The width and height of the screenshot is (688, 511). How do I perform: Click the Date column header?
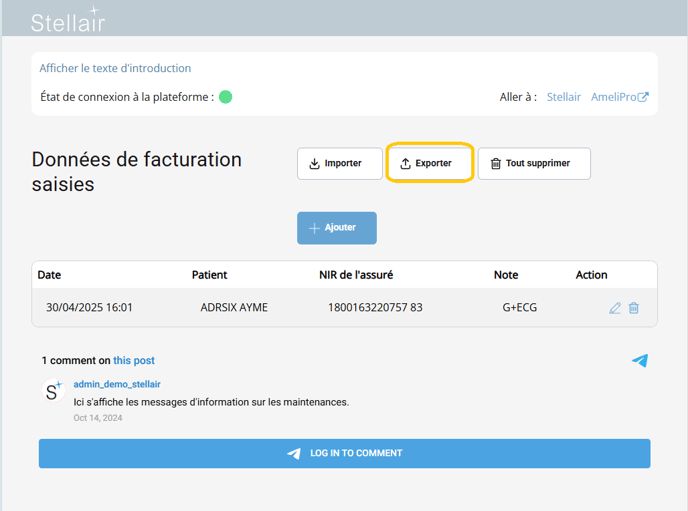pos(50,275)
